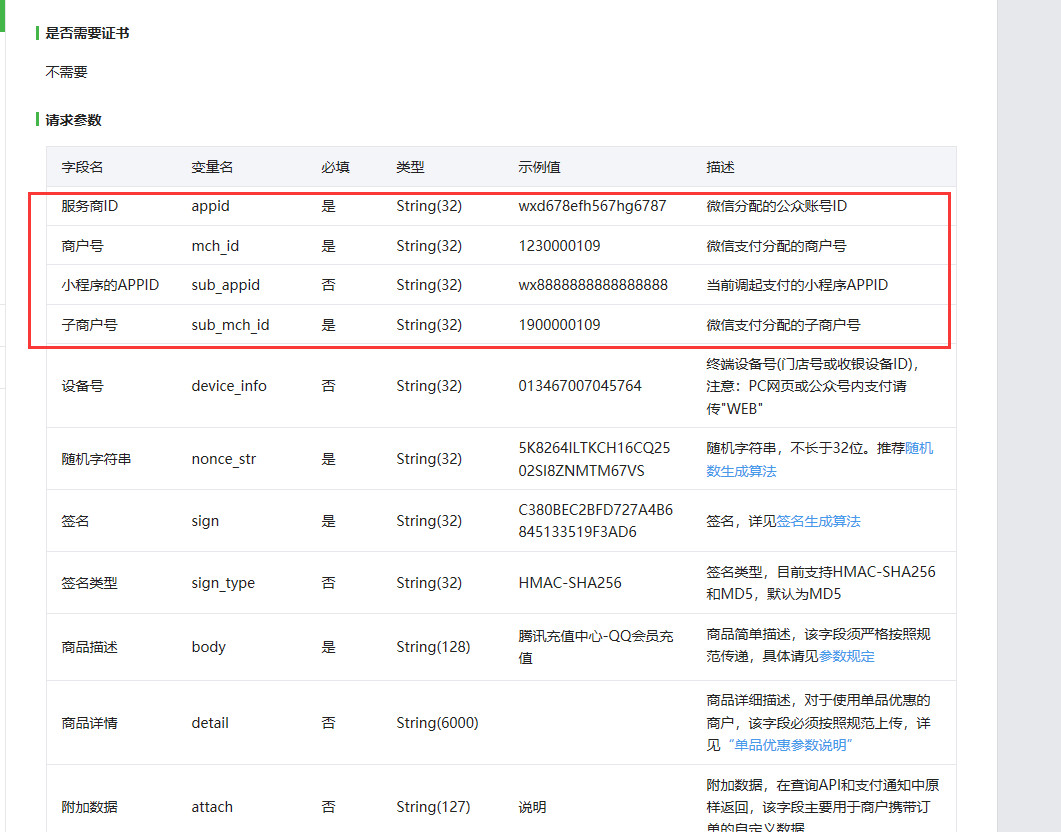Viewport: 1061px width, 832px height.
Task: Select the appid variable name cell
Action: [x=210, y=206]
